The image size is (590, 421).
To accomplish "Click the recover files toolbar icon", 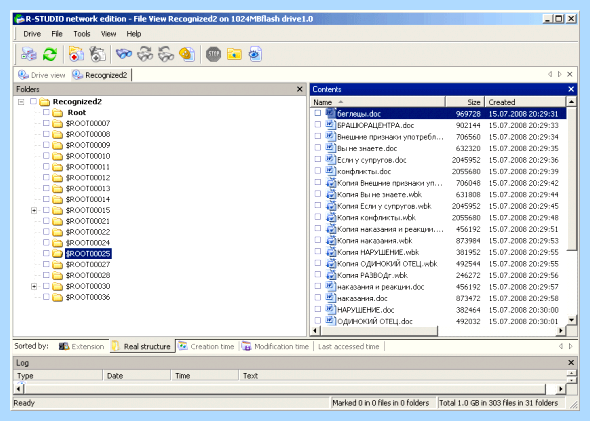I will (x=76, y=54).
